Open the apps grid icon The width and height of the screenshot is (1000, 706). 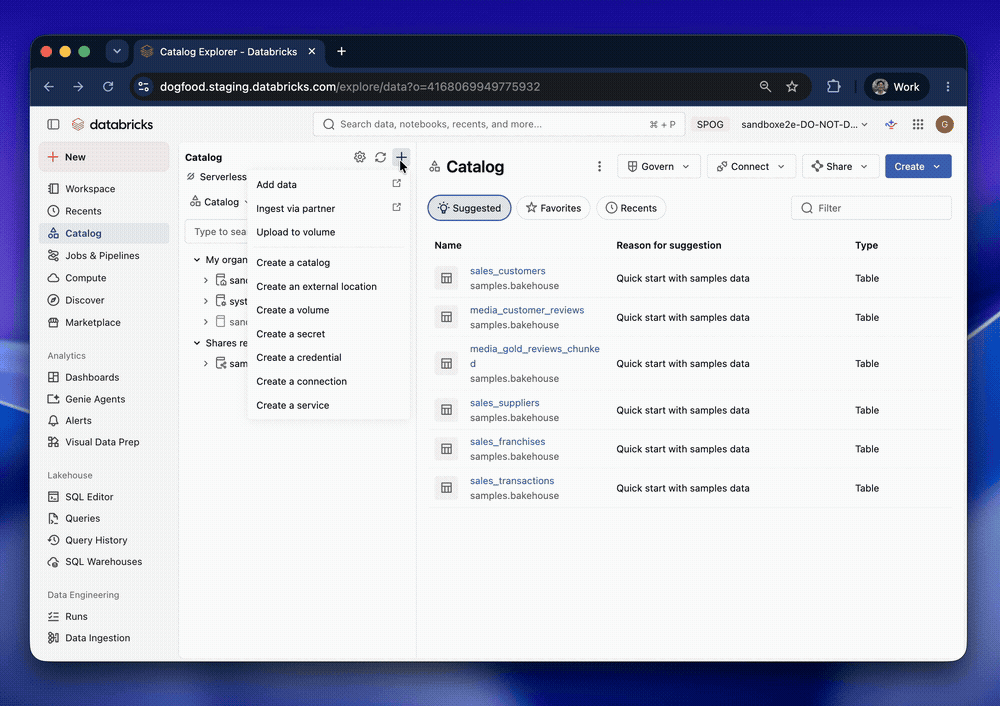click(x=918, y=124)
